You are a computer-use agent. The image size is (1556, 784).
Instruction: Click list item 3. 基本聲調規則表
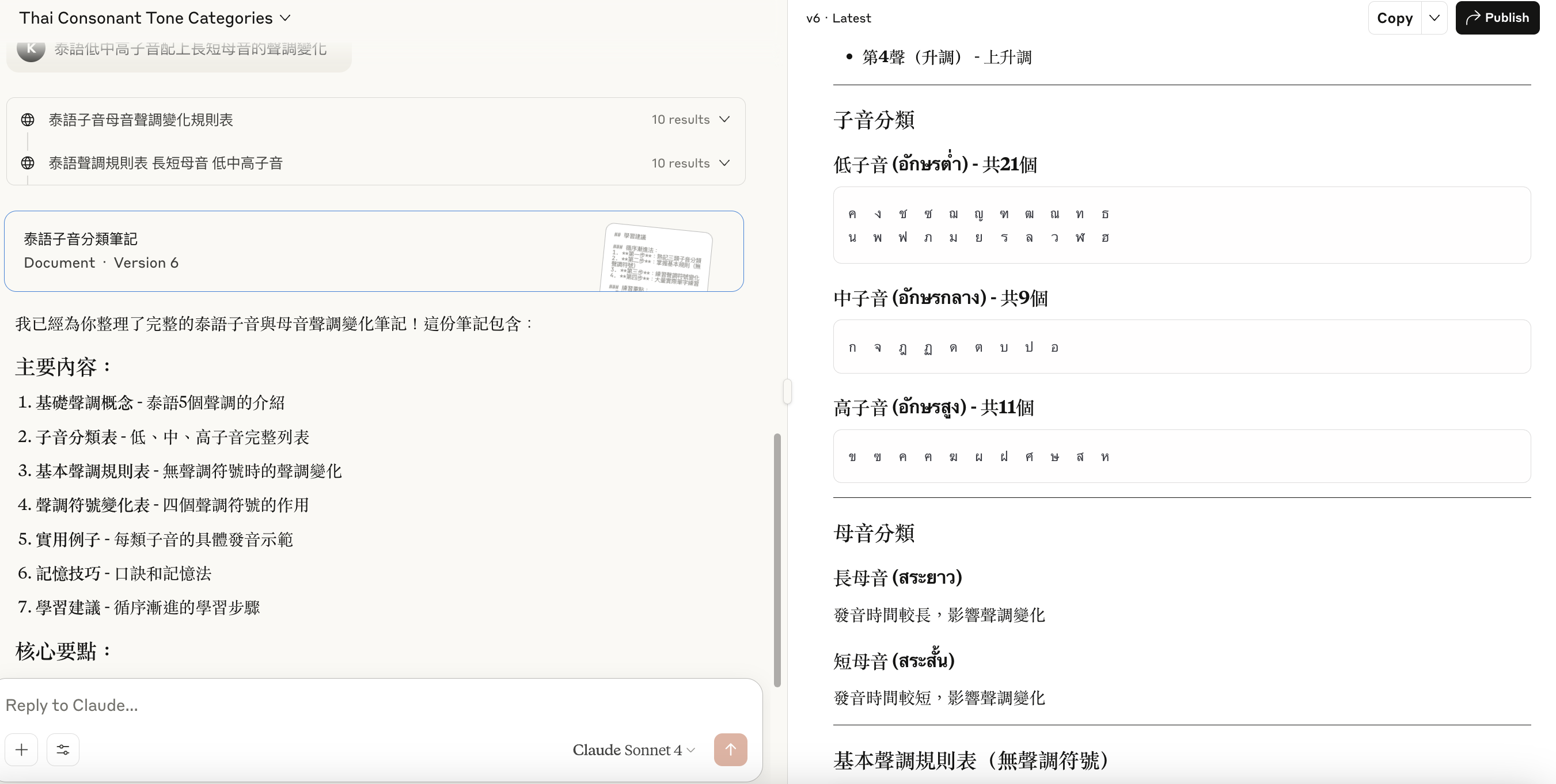pyautogui.click(x=180, y=470)
